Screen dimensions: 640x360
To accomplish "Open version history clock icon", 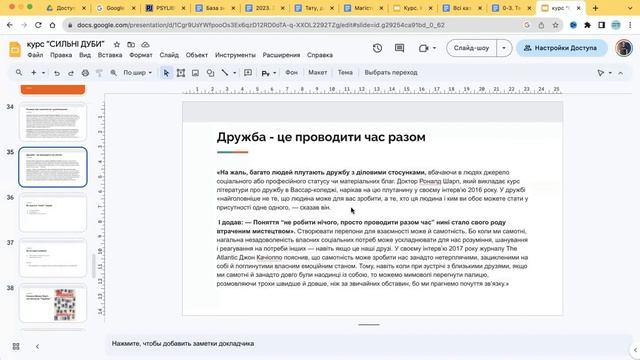I will point(378,48).
